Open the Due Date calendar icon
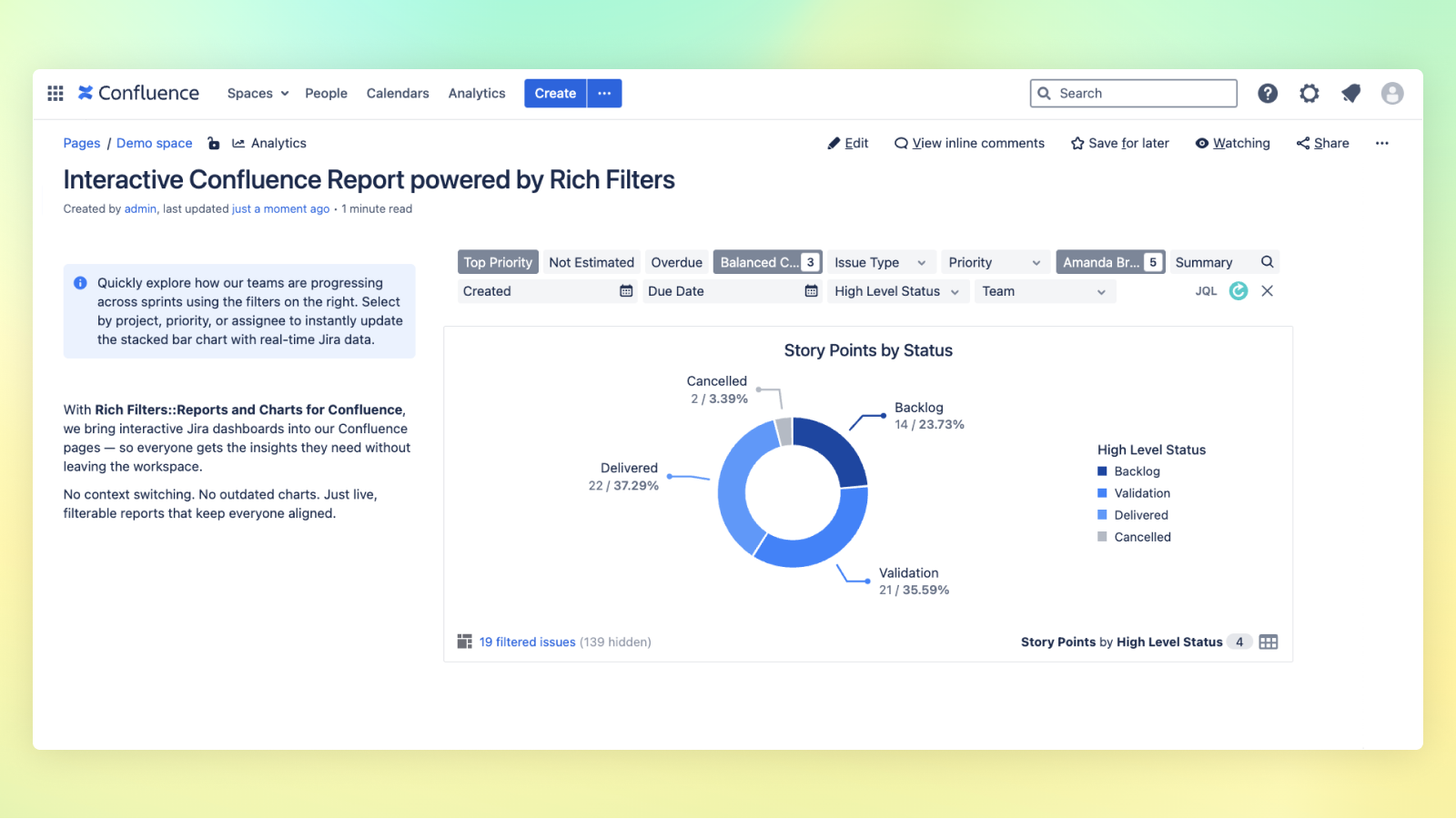The image size is (1456, 819). (812, 291)
